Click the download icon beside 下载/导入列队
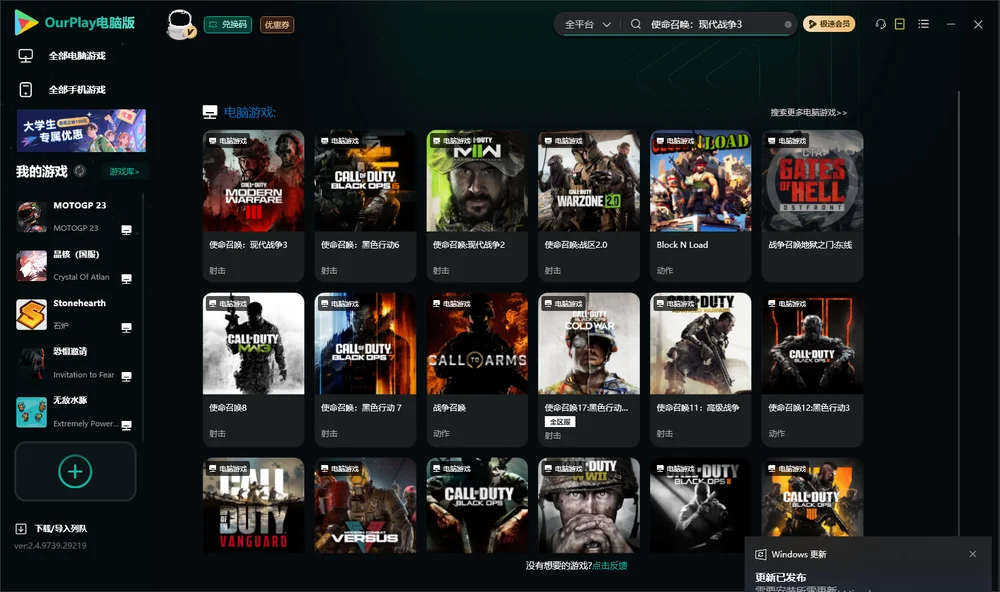The height and width of the screenshot is (592, 1000). coord(21,529)
